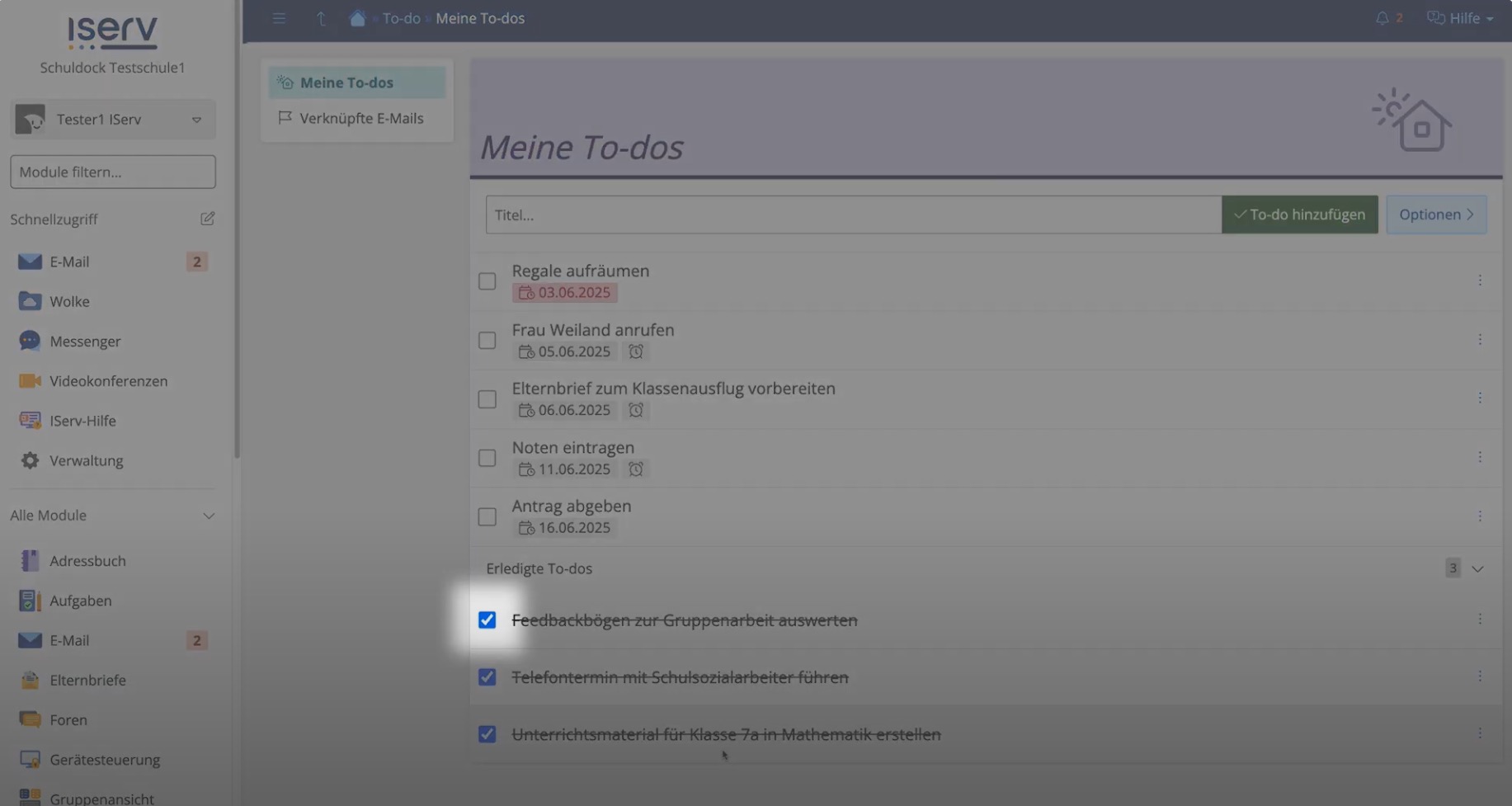
Task: Expand the Tester1 IServ user dropdown
Action: click(x=196, y=120)
